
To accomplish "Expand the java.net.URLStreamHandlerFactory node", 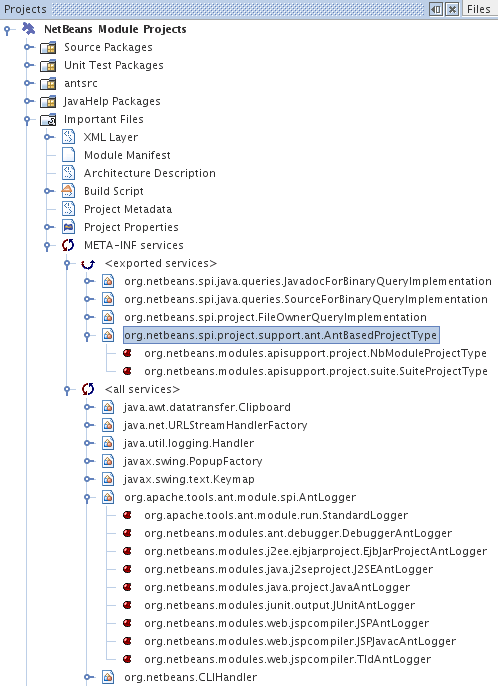I will coord(89,425).
